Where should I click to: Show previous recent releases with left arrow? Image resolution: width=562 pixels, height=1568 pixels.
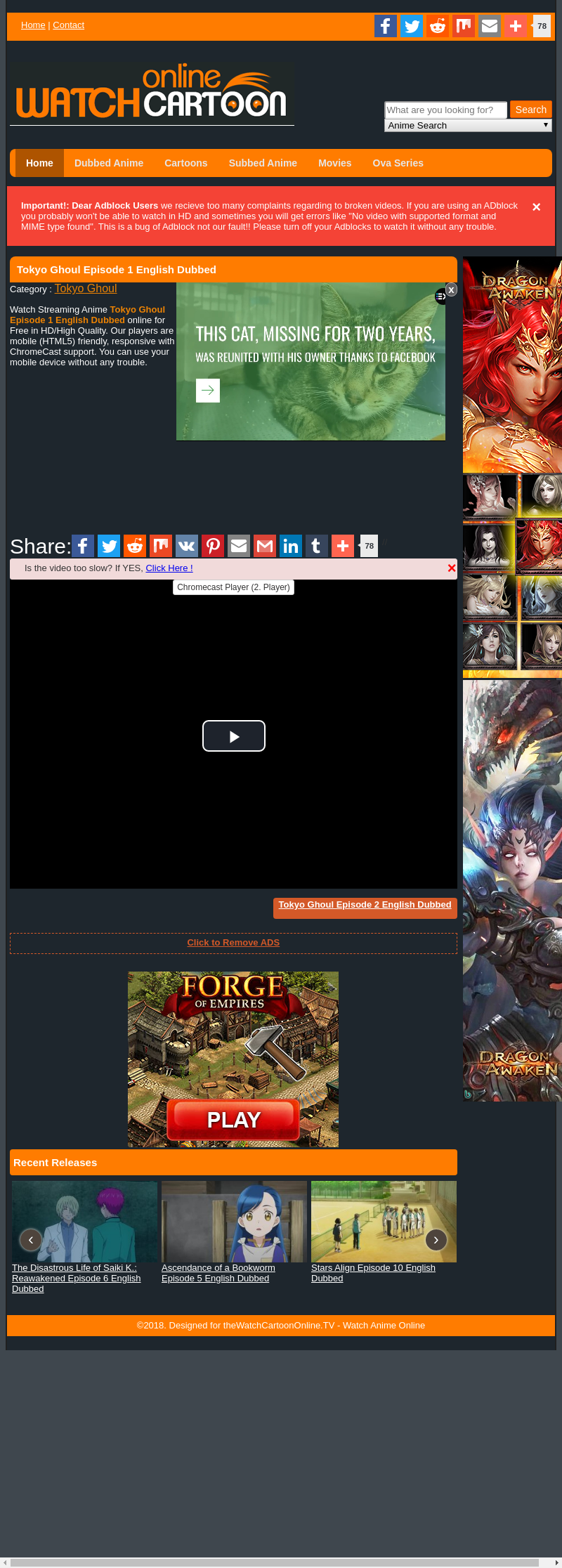coord(30,1240)
